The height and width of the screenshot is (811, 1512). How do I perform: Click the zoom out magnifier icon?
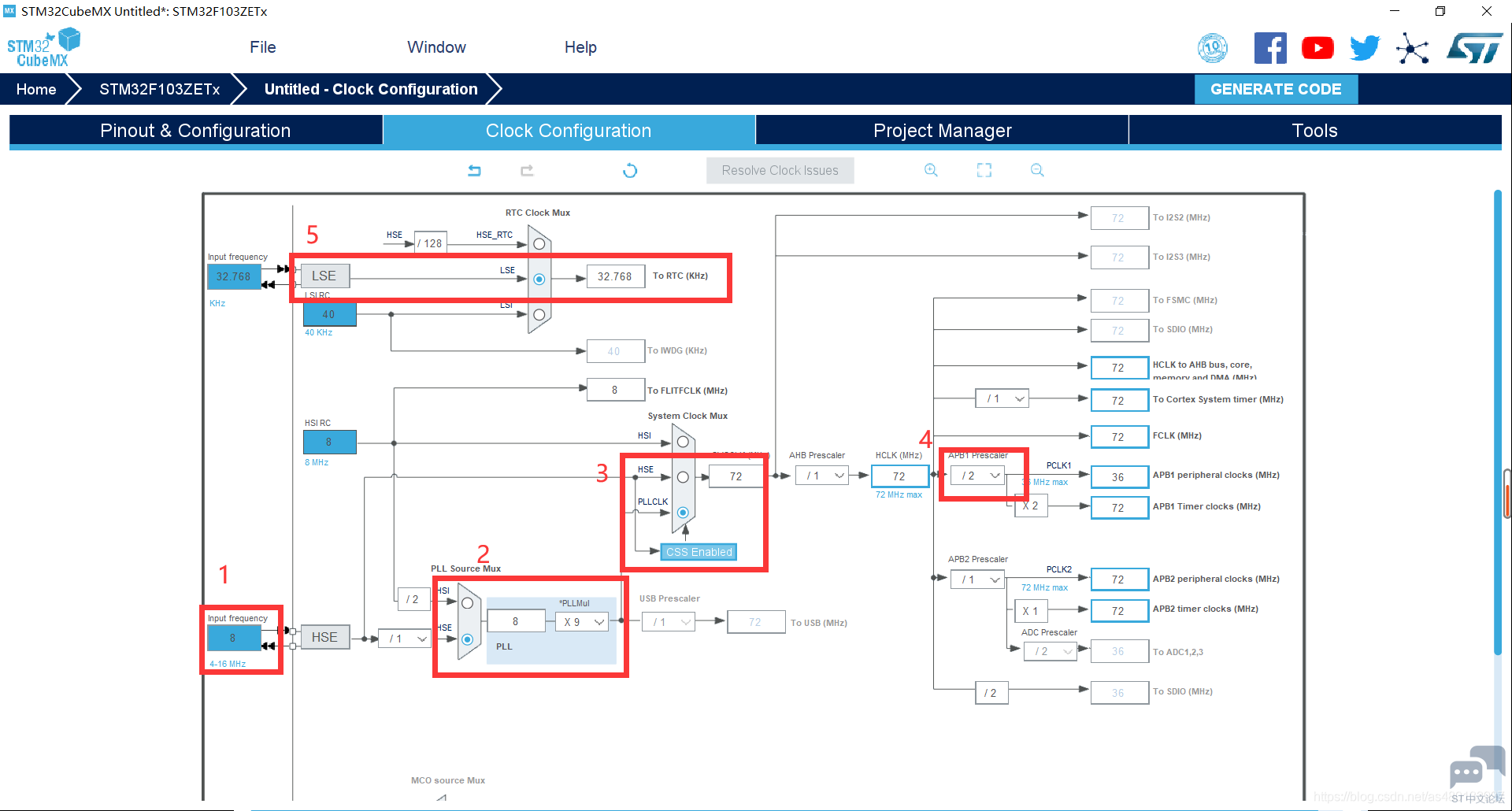pyautogui.click(x=1037, y=170)
